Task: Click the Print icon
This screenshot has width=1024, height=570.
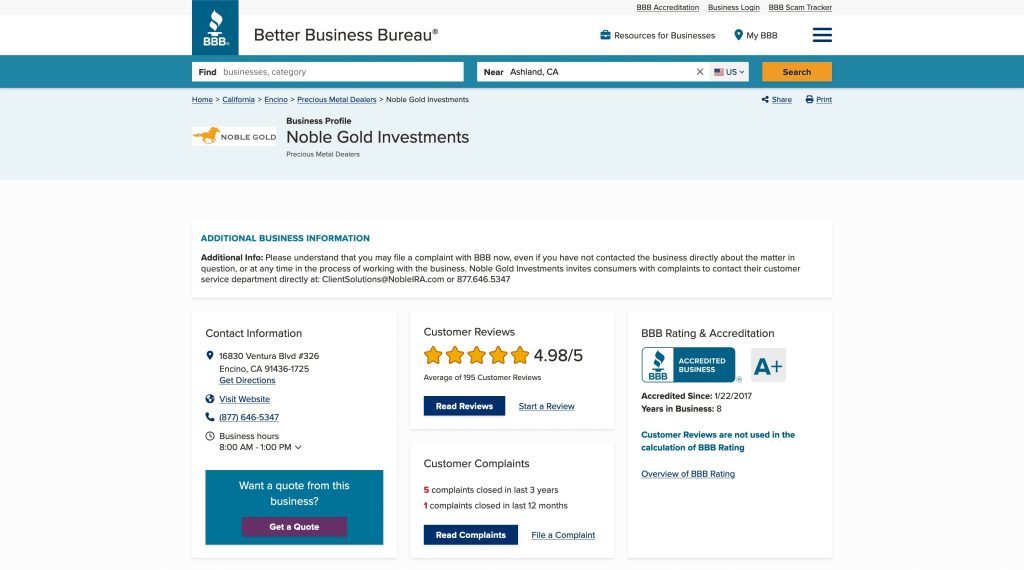Action: coord(809,100)
